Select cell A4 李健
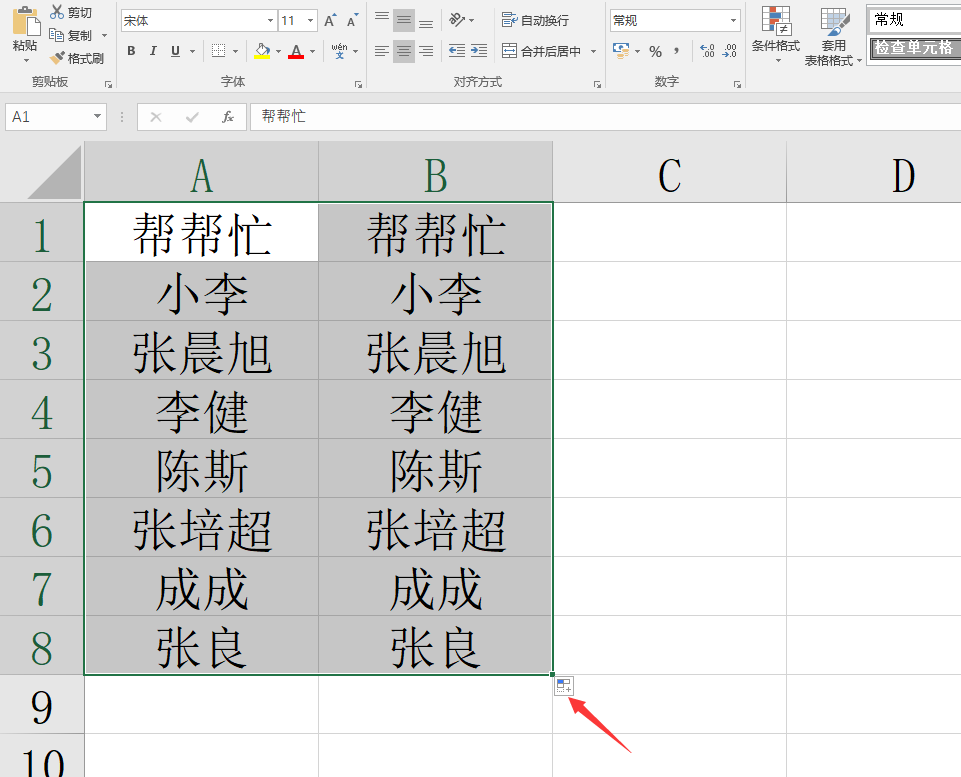961x777 pixels. [x=202, y=409]
